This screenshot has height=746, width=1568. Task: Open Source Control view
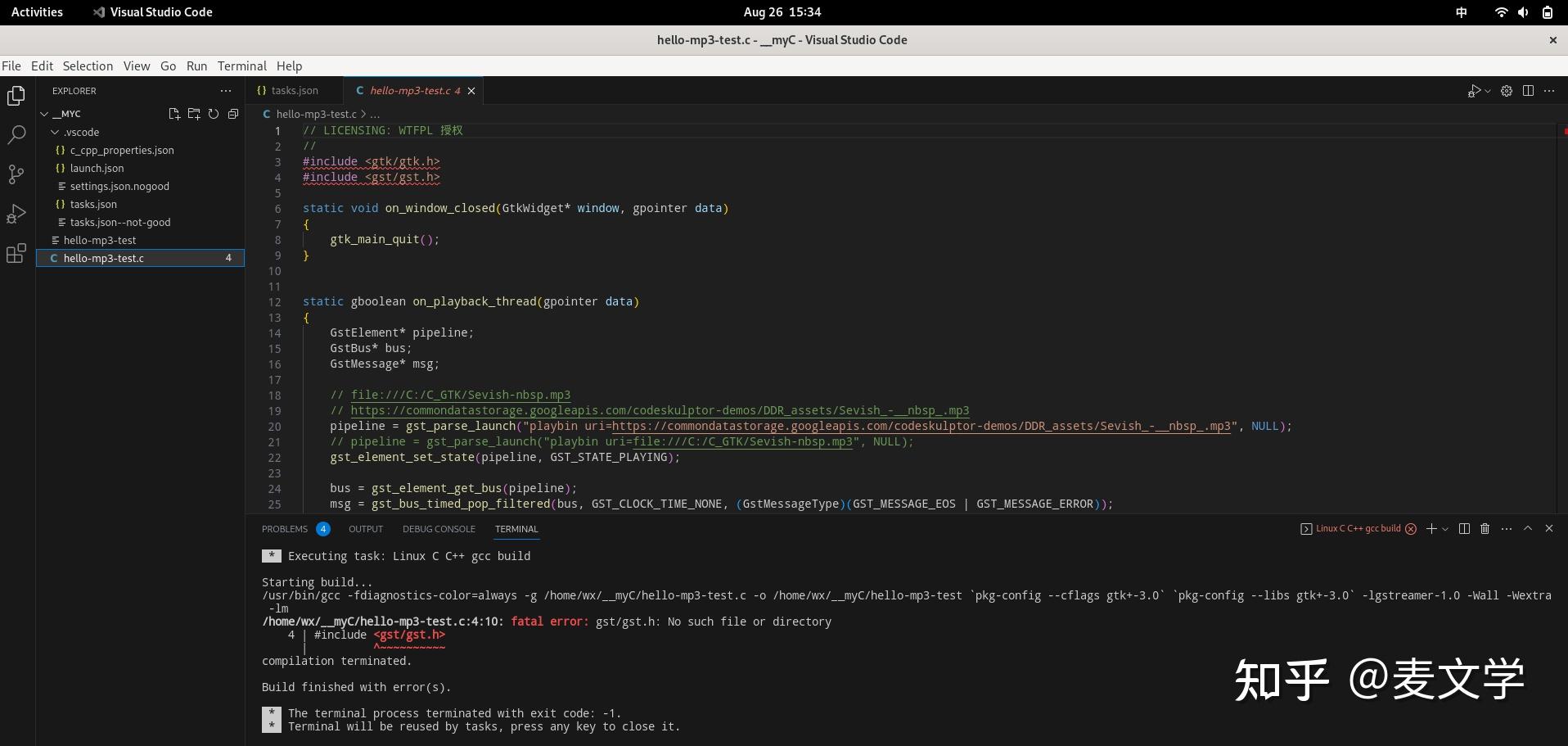[x=16, y=174]
